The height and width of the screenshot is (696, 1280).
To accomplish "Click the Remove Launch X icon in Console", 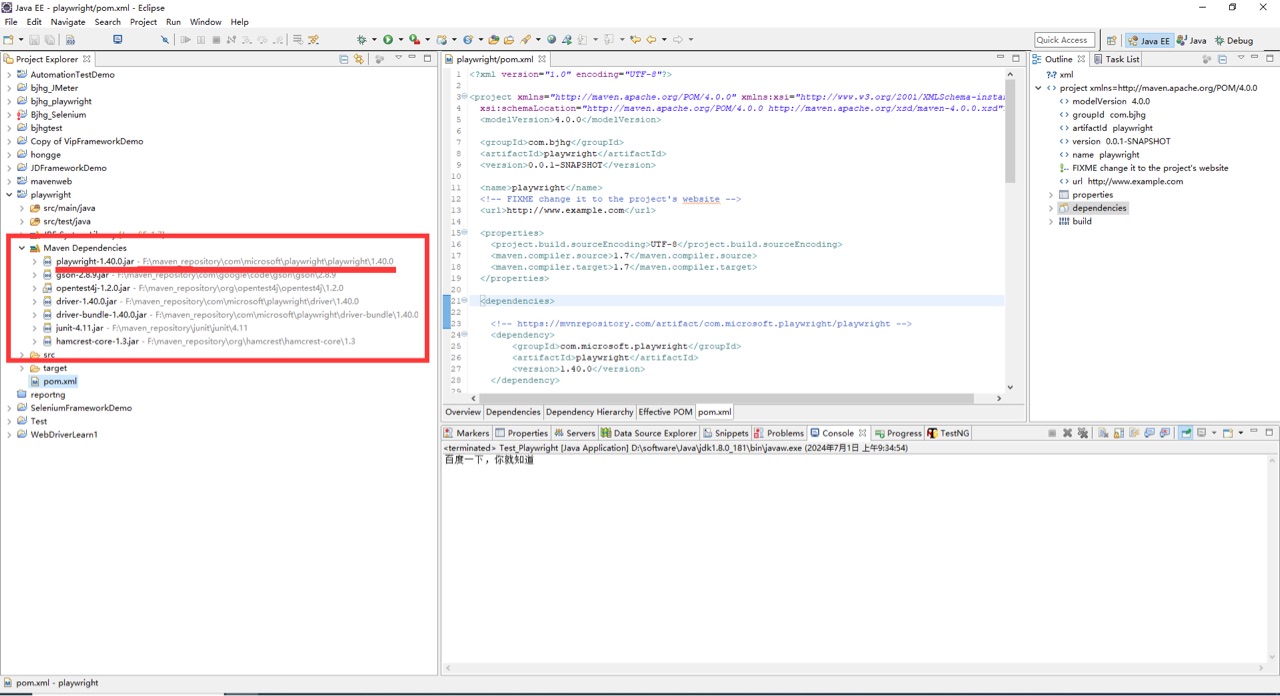I will click(1067, 433).
